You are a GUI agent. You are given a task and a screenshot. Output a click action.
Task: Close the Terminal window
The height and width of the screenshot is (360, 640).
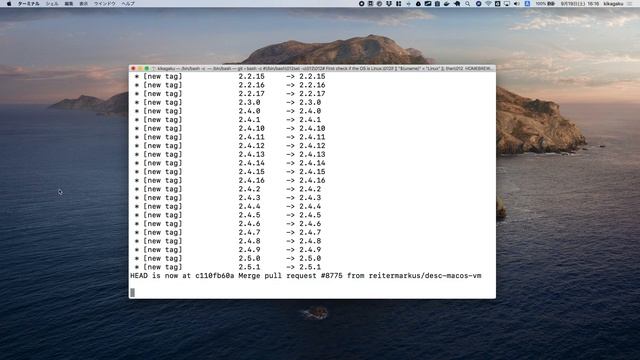[x=133, y=69]
